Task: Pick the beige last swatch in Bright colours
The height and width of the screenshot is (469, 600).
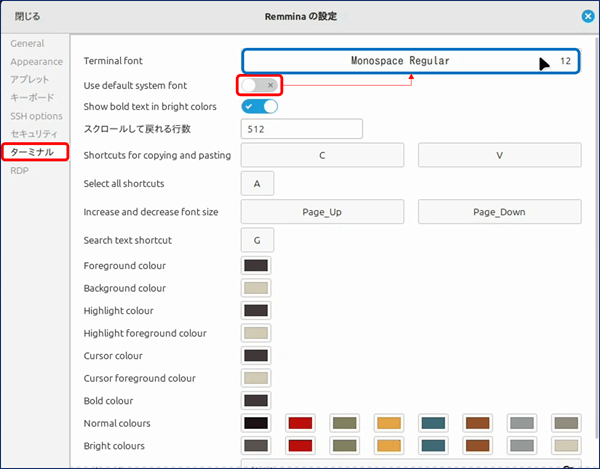Action: pos(566,446)
